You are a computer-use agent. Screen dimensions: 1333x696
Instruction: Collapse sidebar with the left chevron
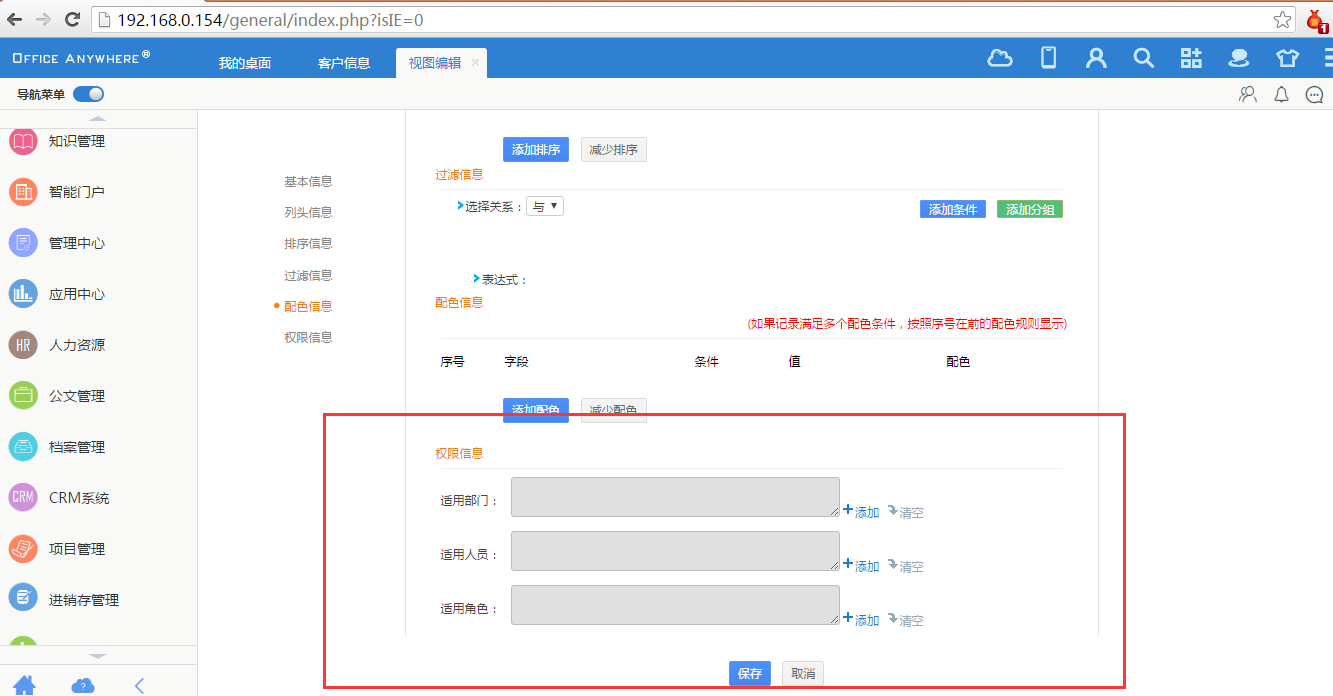coord(139,685)
